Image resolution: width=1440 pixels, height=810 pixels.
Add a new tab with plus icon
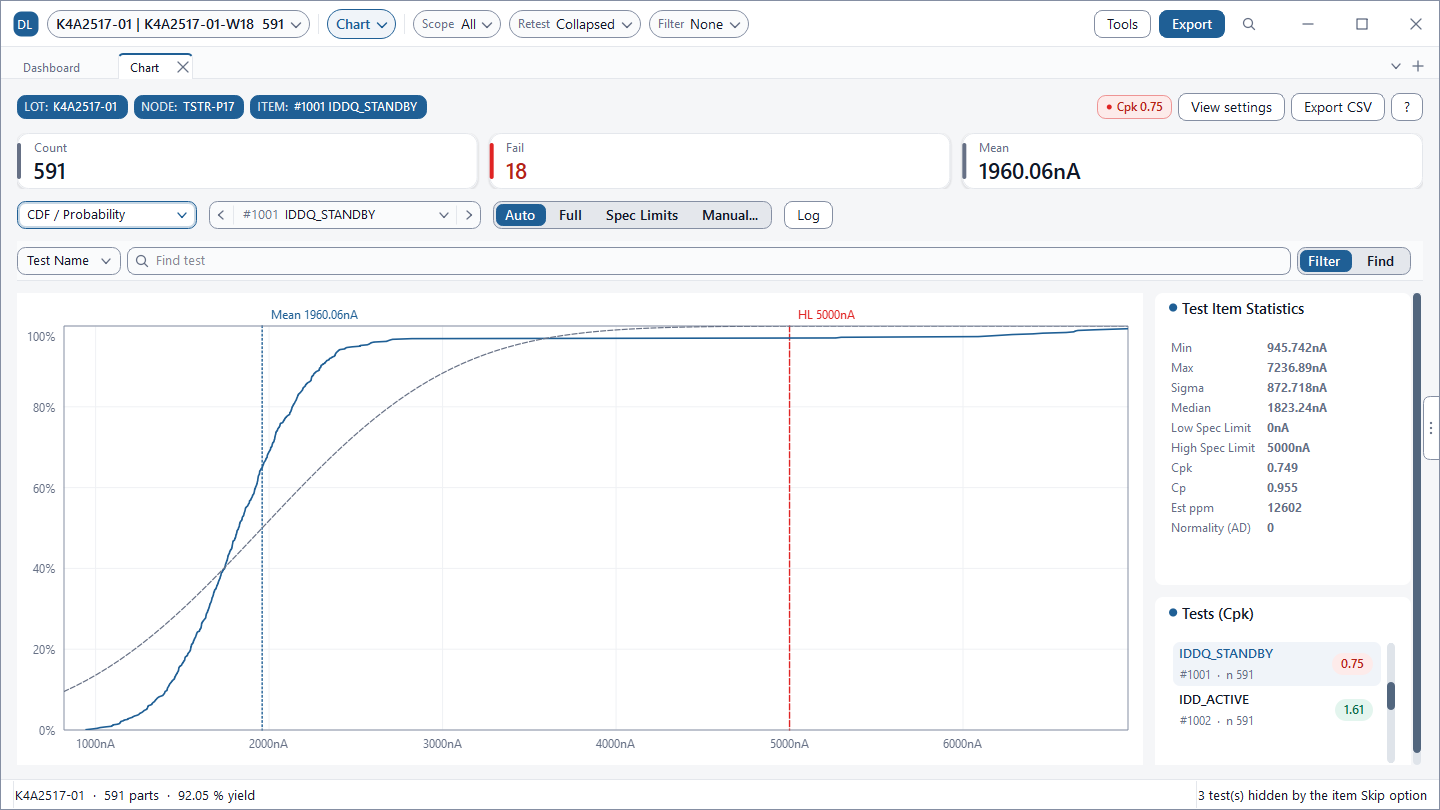(1417, 67)
